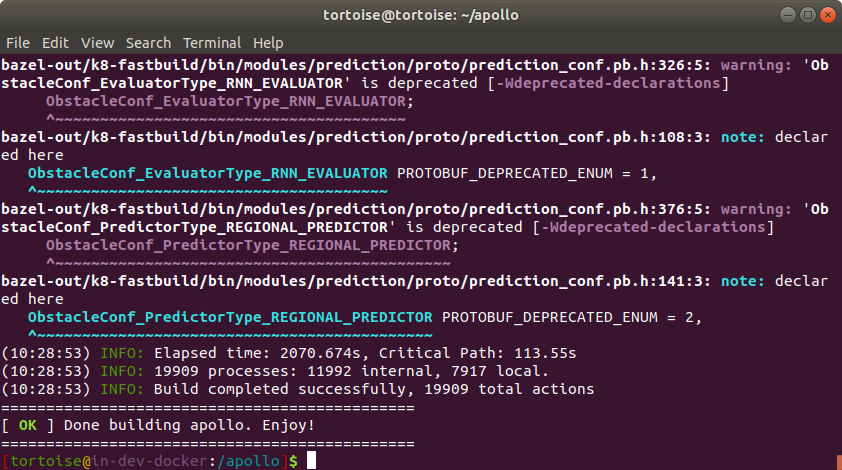
Task: Maximize the terminal window
Action: pos(808,15)
